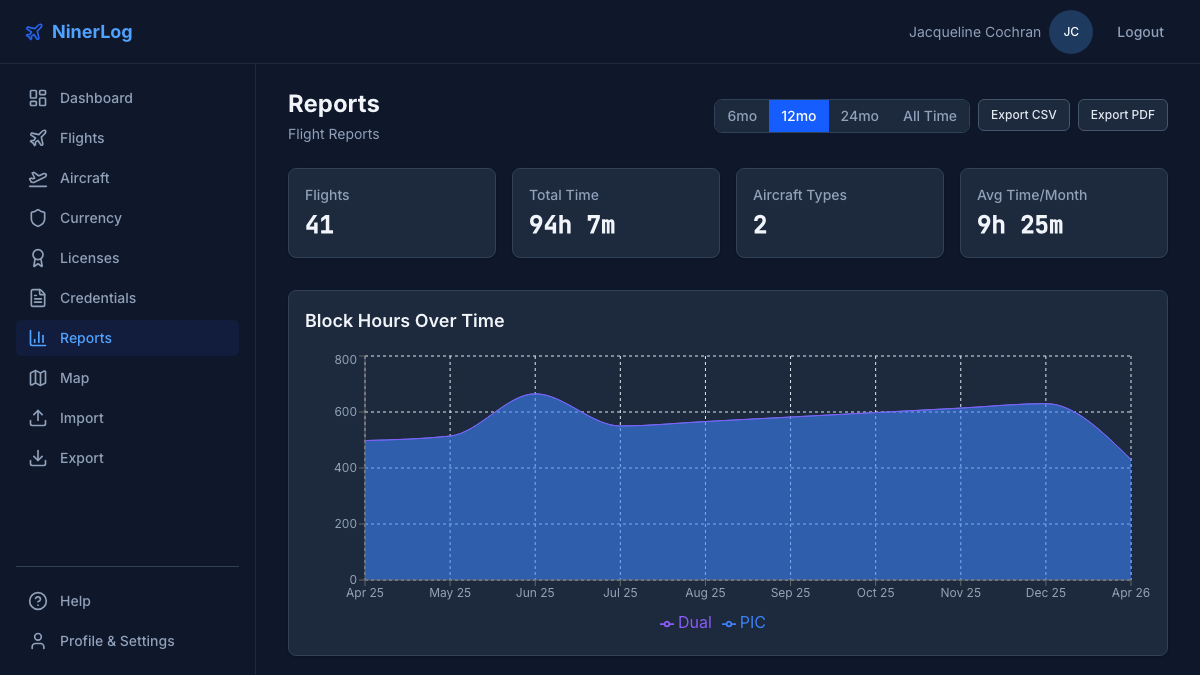Go to the Import page
This screenshot has width=1200, height=675.
(127, 418)
